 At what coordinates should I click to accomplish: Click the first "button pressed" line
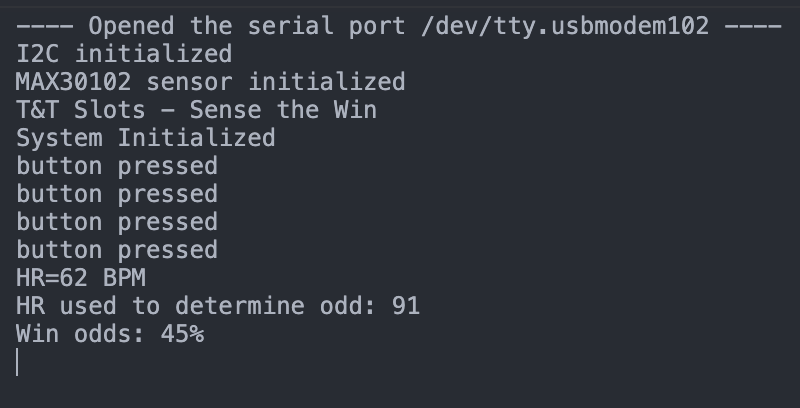click(x=116, y=165)
